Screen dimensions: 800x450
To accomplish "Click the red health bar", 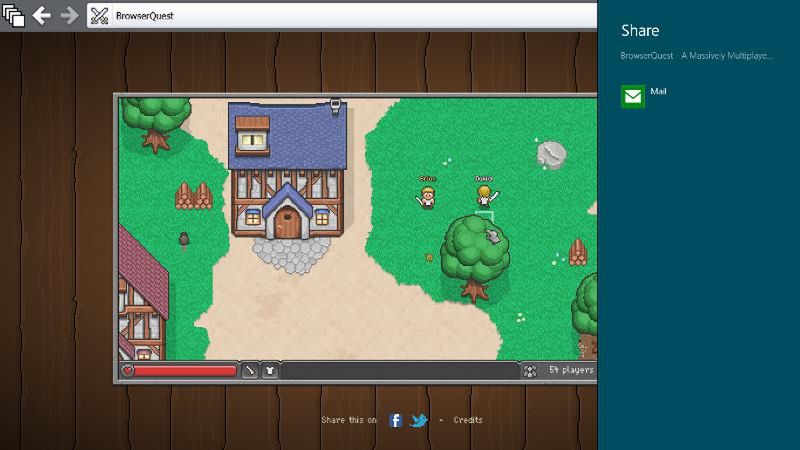I will 184,370.
